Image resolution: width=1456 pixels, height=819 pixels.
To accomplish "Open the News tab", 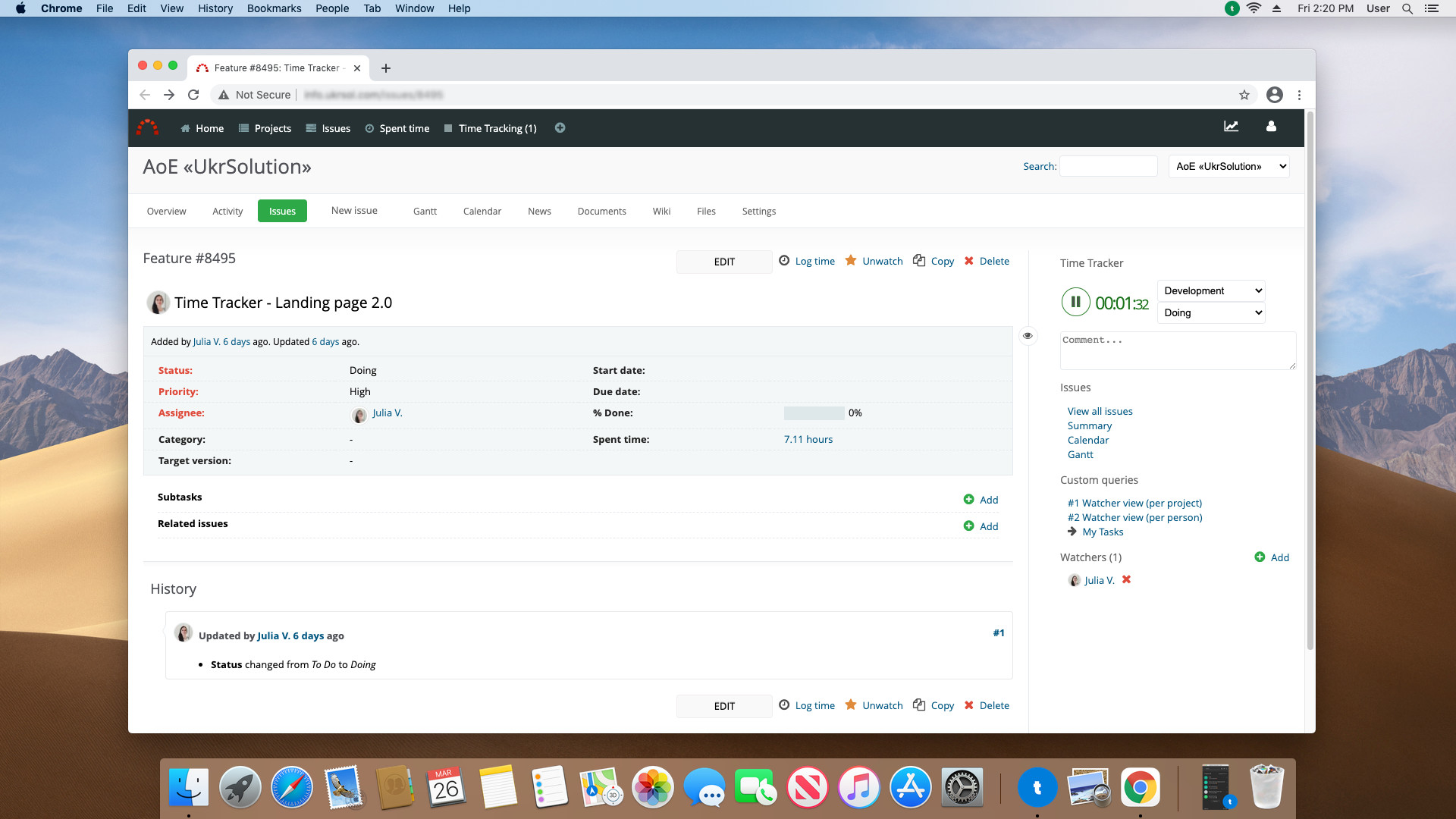I will click(539, 211).
